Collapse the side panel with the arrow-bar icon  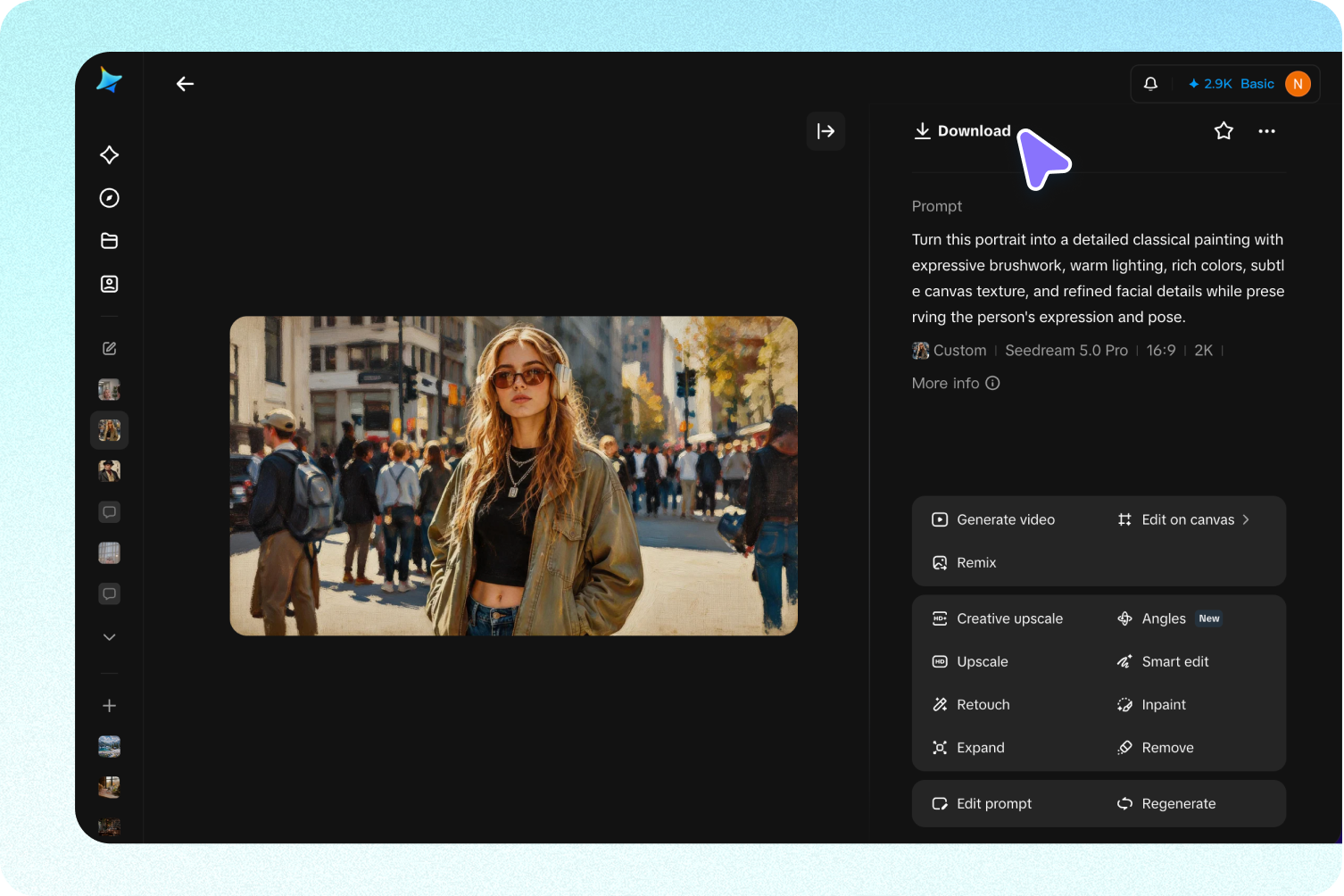pos(825,131)
